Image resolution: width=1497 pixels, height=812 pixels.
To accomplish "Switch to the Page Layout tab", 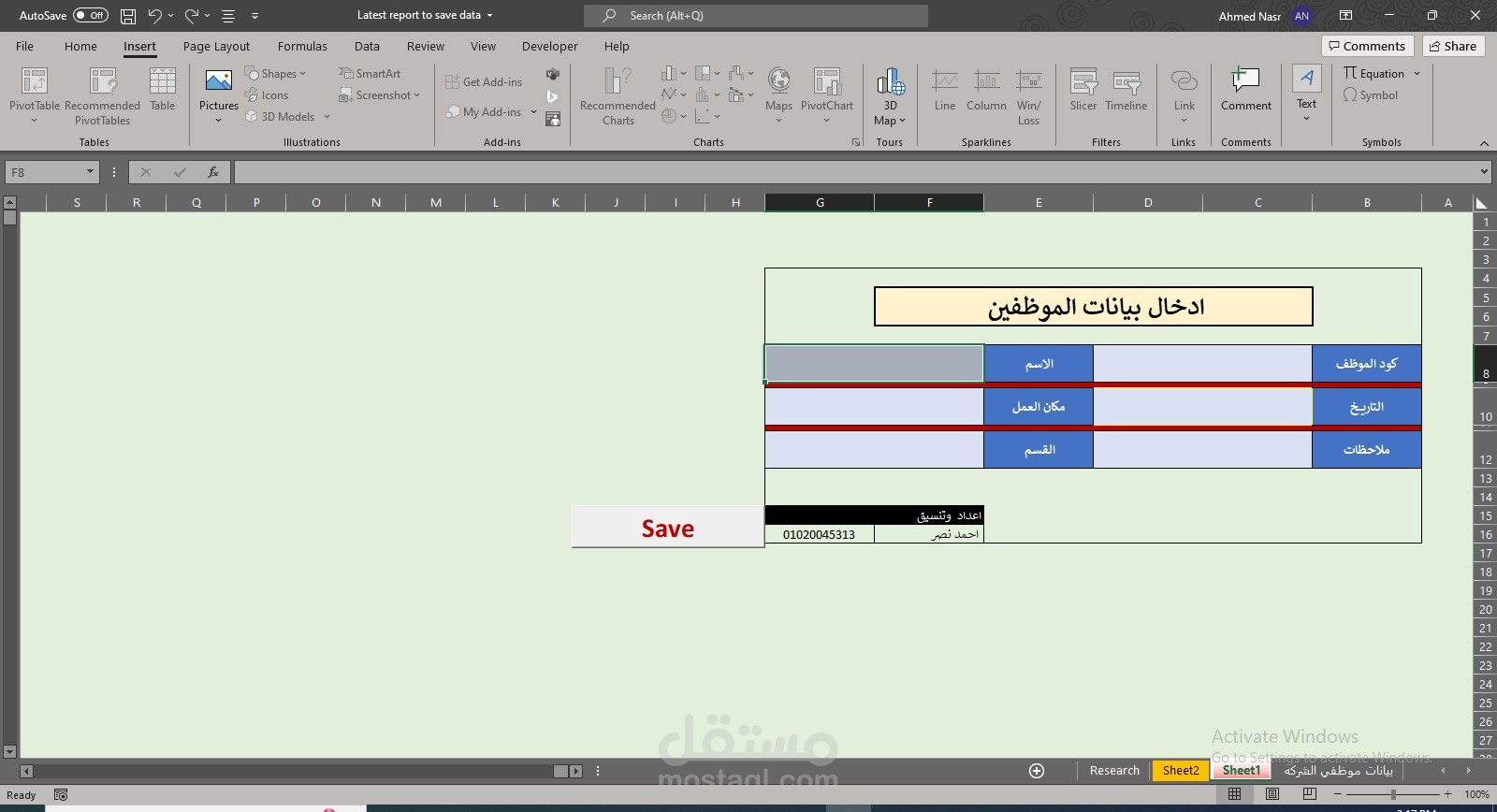I will coord(216,46).
